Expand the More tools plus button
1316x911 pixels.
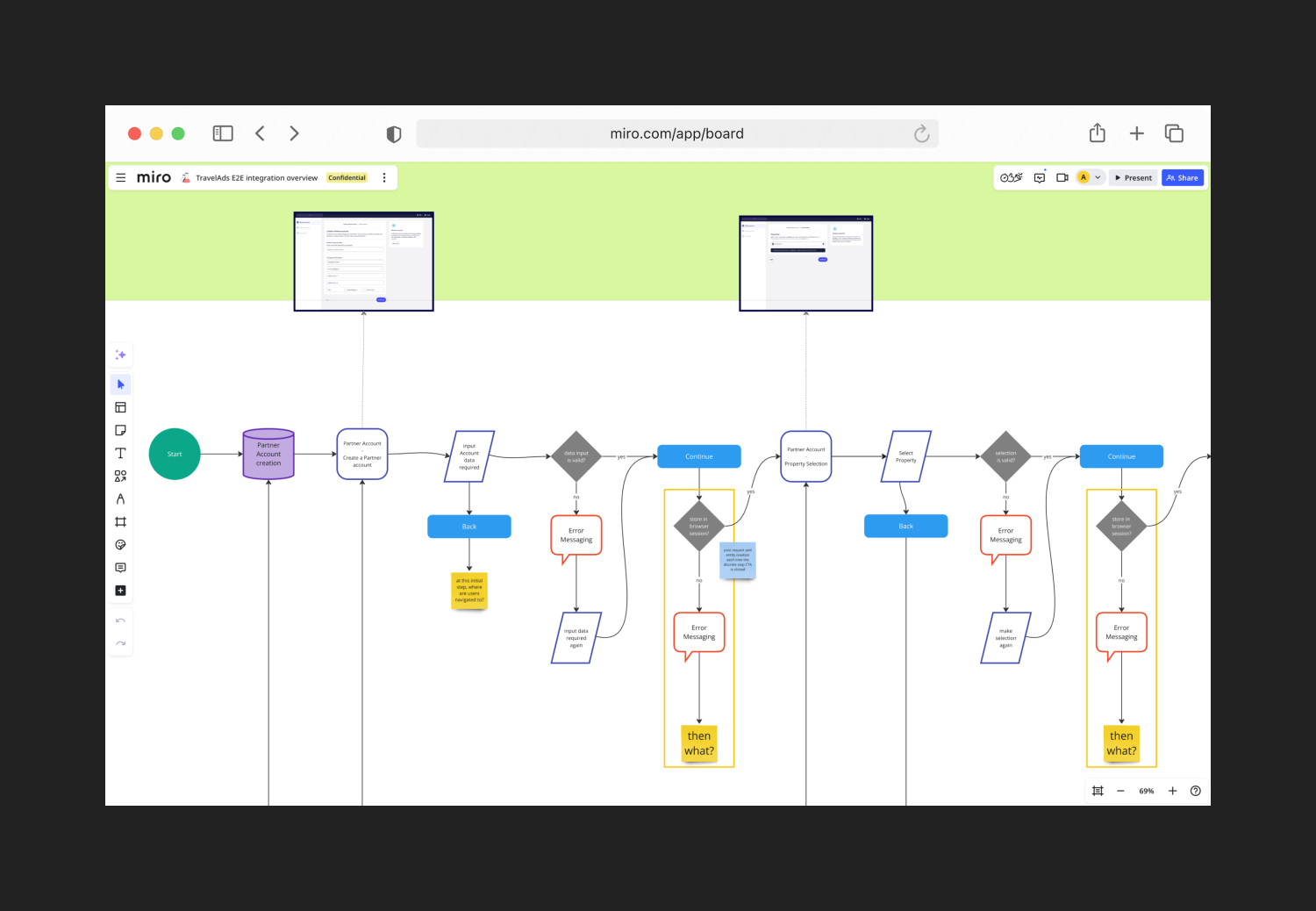point(120,590)
